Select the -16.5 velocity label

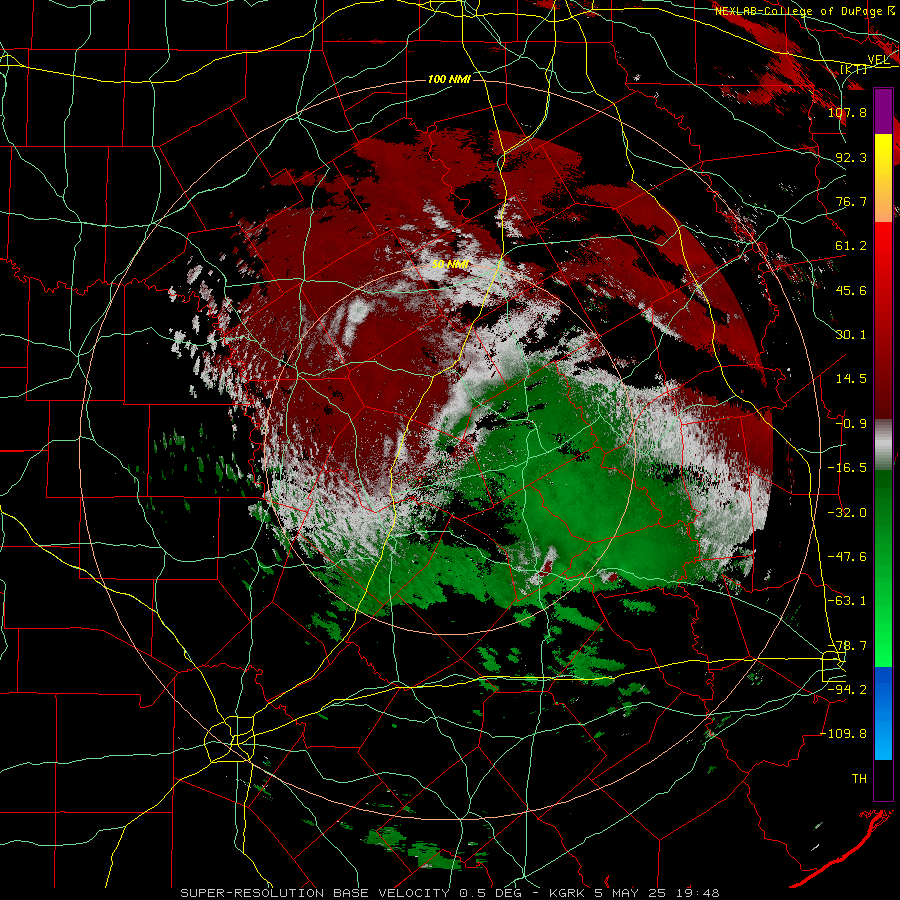847,468
